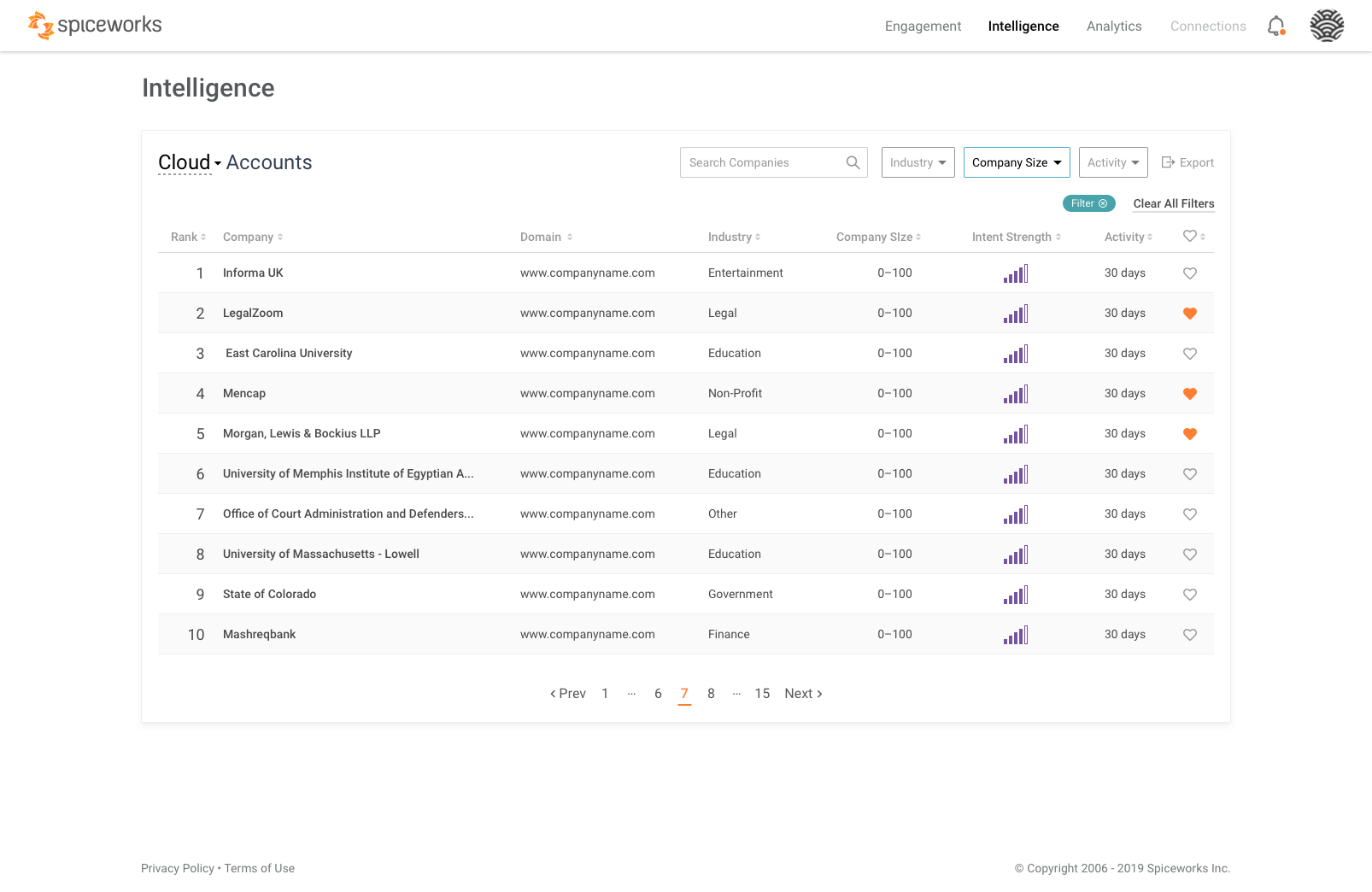
Task: Click intent strength bars for Mencap
Action: point(1016,394)
